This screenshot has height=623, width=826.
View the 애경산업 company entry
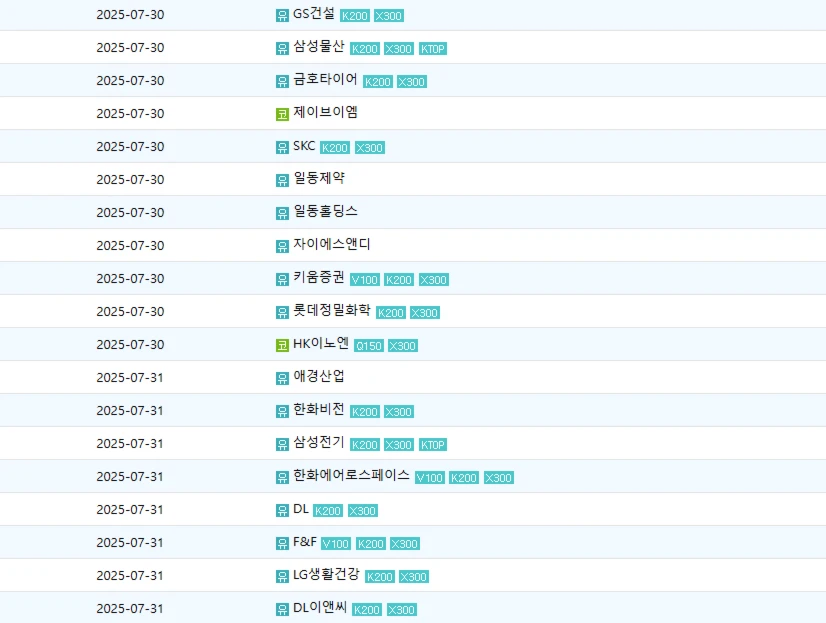click(x=320, y=377)
